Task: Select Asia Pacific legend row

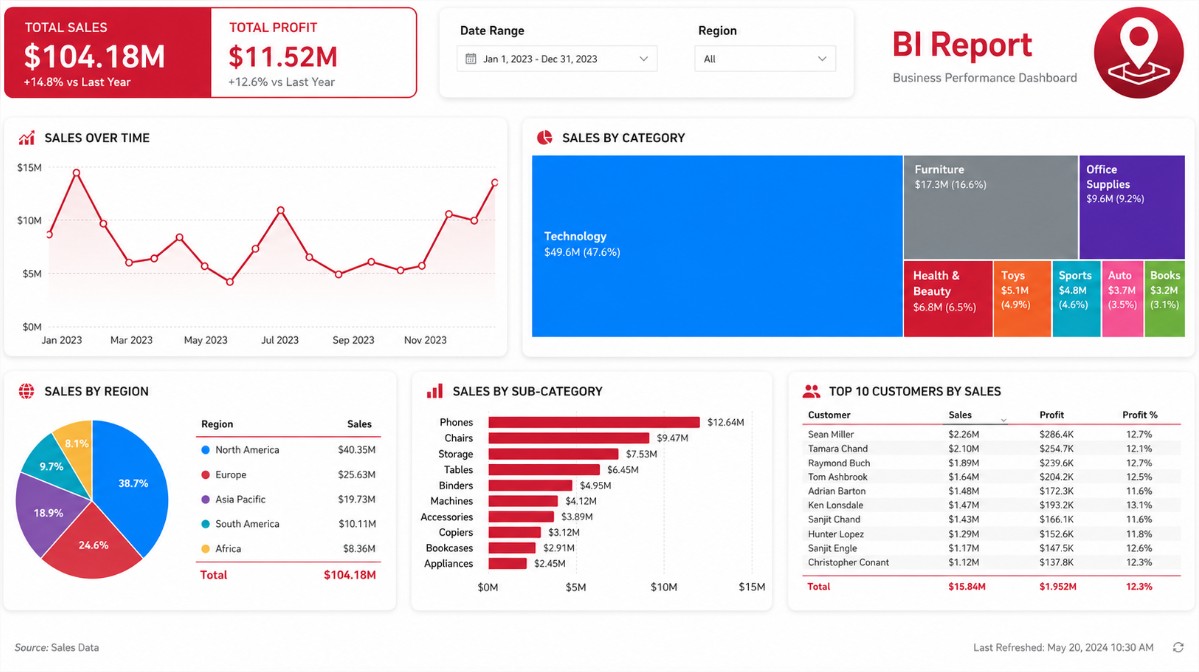Action: coord(288,499)
